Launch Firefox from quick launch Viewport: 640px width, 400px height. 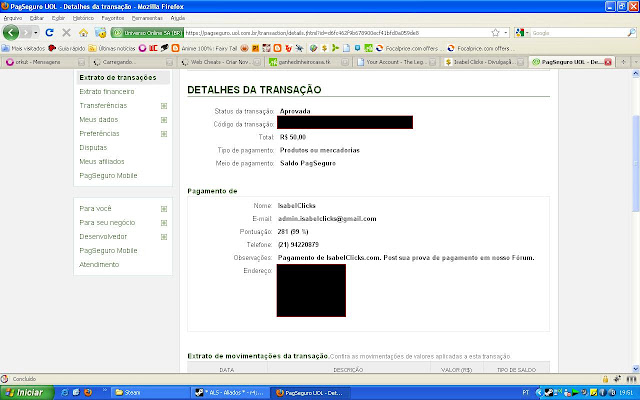88,393
